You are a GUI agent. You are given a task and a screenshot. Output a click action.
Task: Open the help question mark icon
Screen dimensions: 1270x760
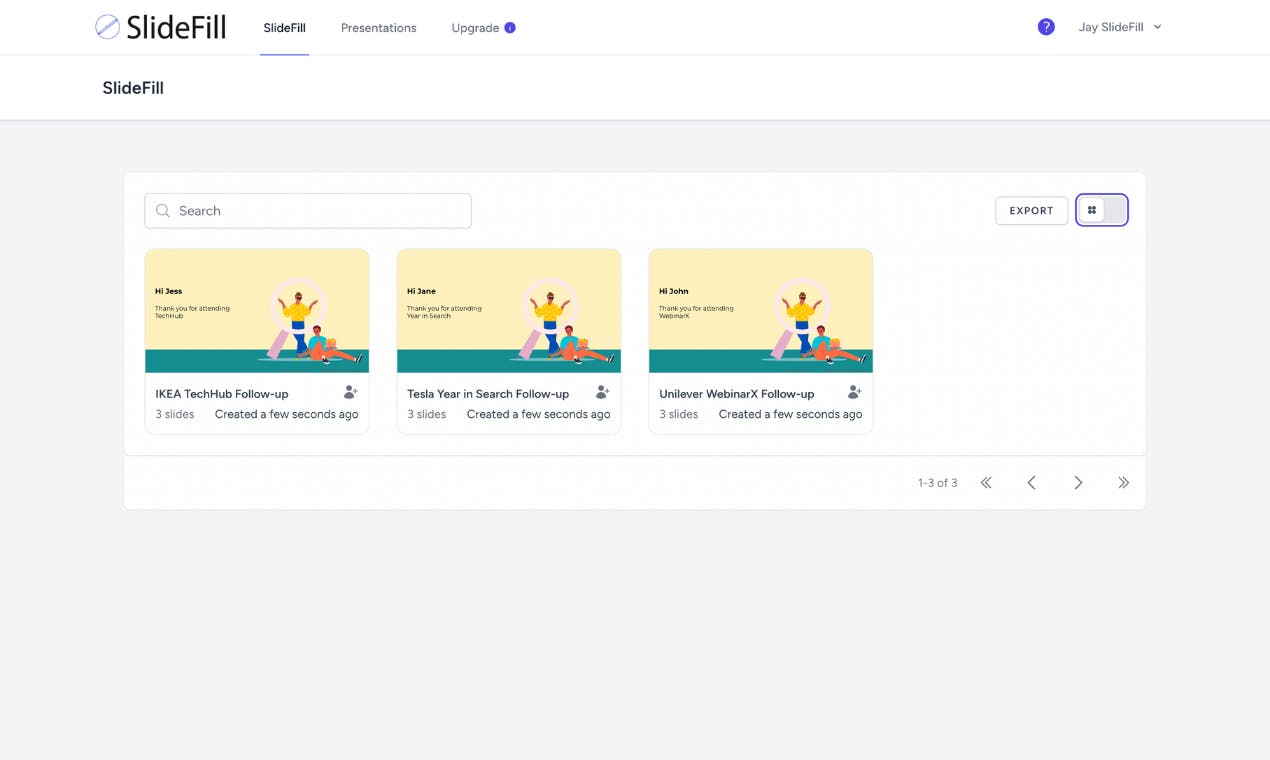(x=1046, y=27)
